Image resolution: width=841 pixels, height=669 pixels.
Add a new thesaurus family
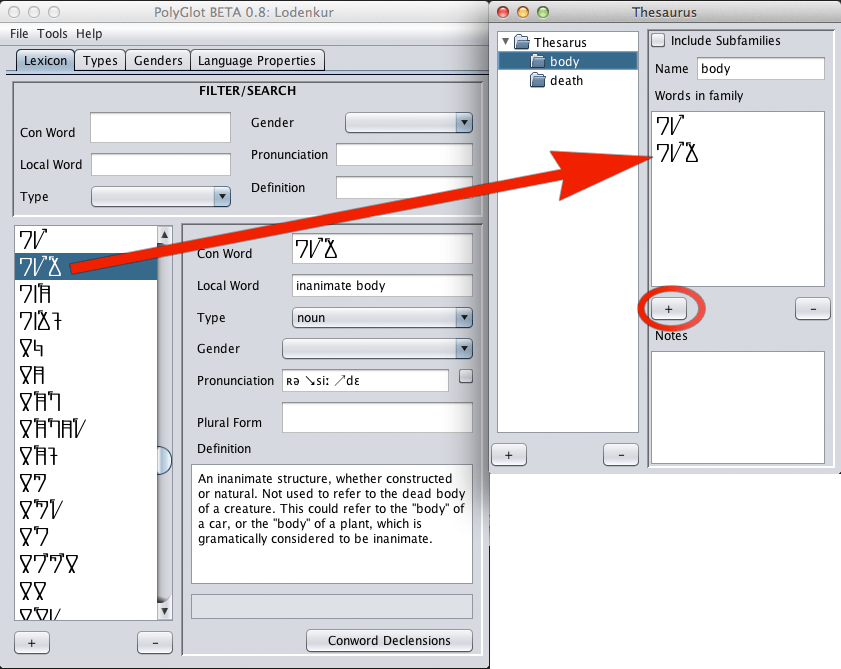[509, 455]
